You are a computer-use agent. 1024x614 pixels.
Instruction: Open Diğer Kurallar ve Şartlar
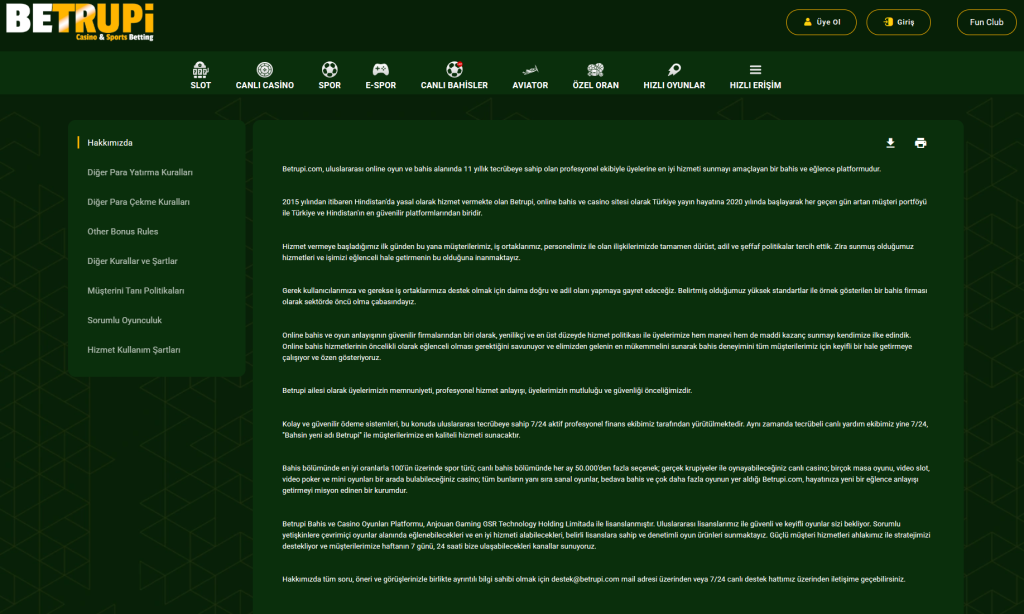(133, 261)
